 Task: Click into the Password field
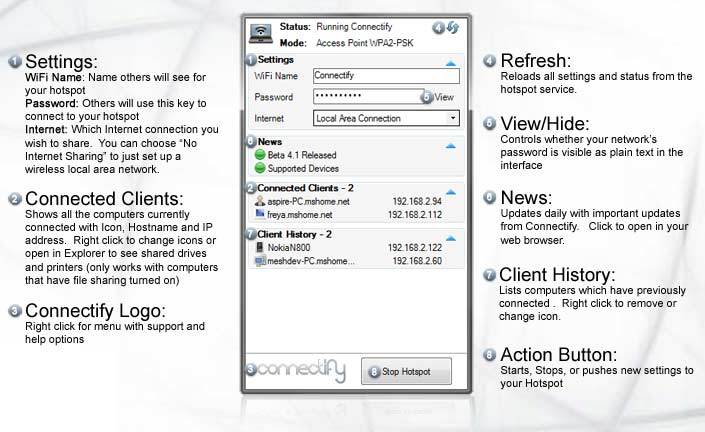point(368,96)
